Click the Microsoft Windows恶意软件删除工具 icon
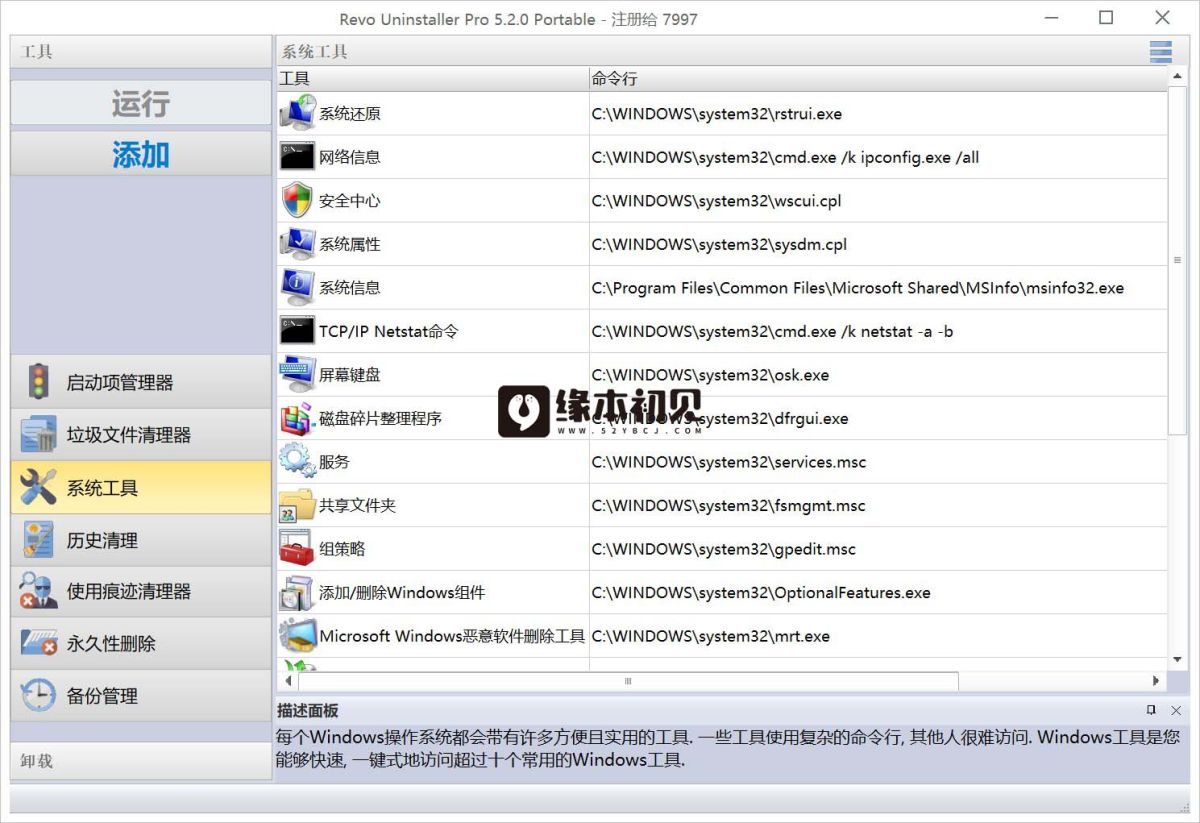Image resolution: width=1200 pixels, height=823 pixels. tap(297, 635)
